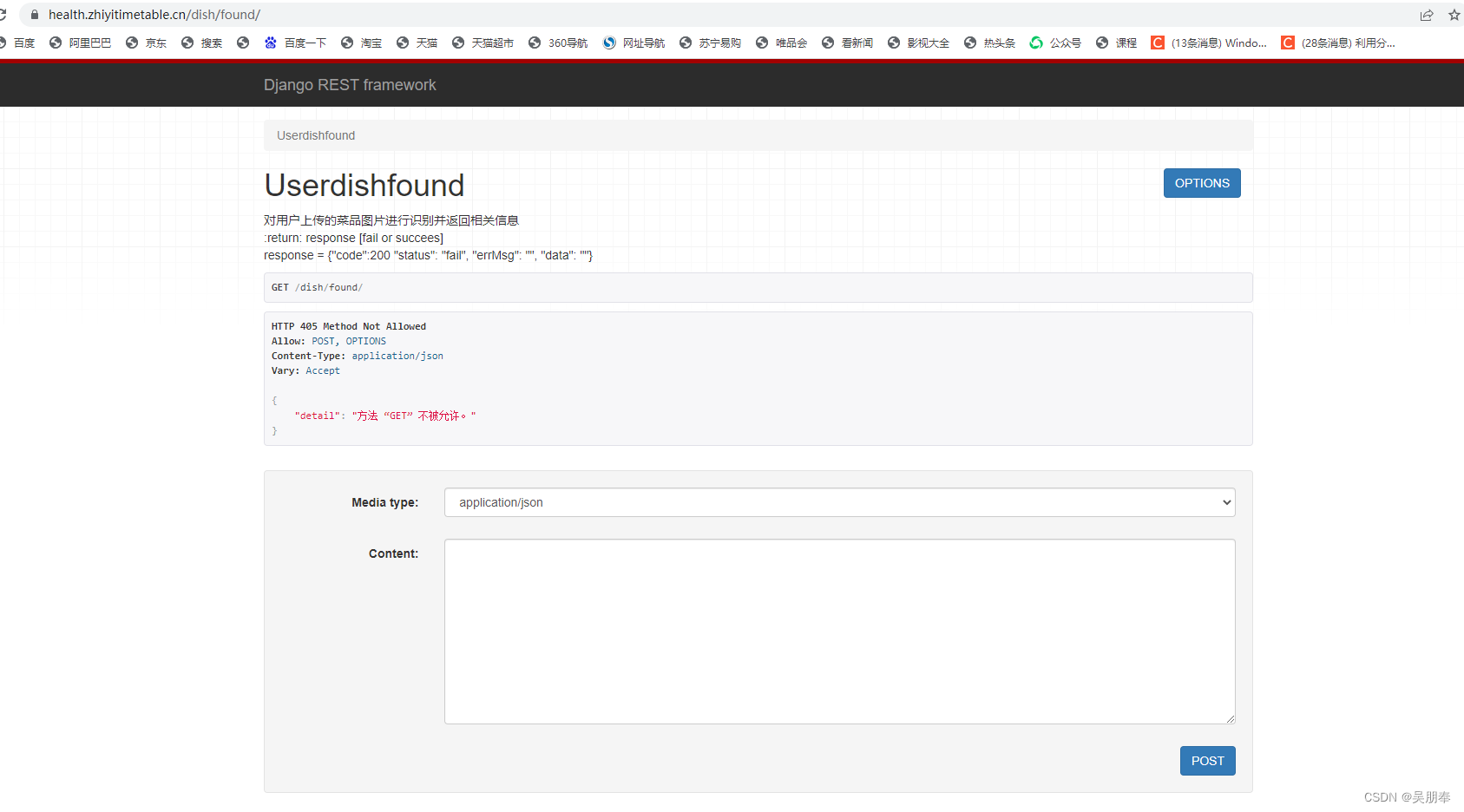Open the 360导航 bookmark

pyautogui.click(x=558, y=43)
